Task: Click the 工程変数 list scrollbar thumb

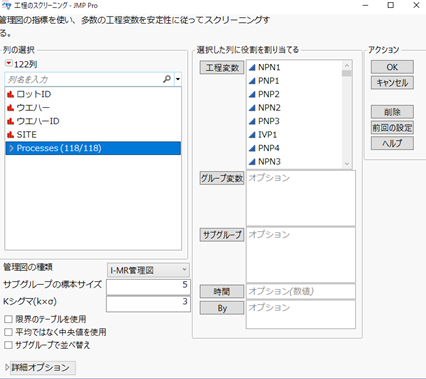Action: [347, 73]
